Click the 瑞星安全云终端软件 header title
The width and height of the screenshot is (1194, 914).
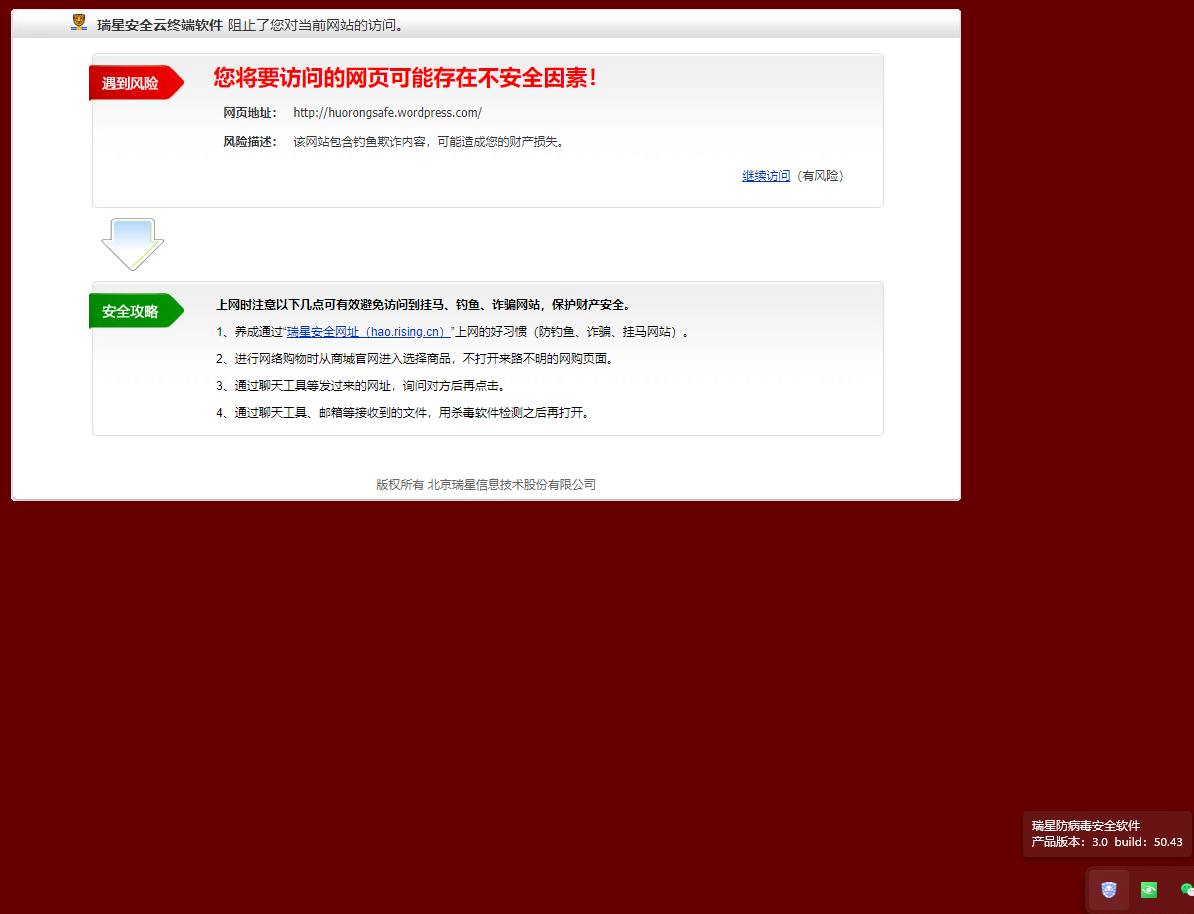pos(160,25)
